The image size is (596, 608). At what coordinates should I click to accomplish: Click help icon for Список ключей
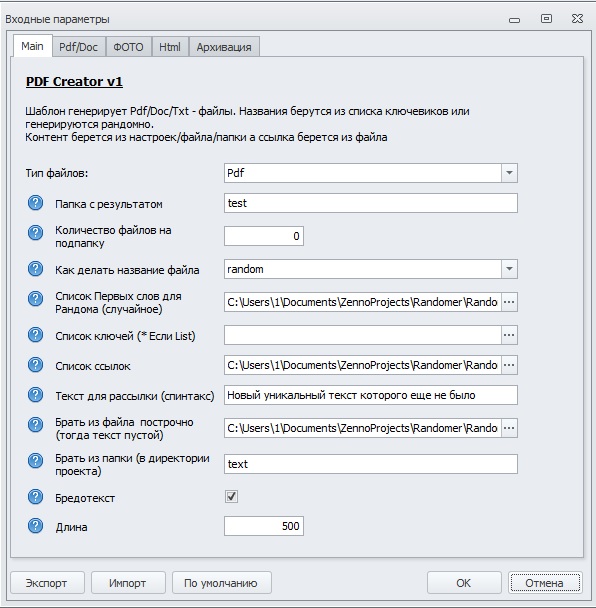35,335
